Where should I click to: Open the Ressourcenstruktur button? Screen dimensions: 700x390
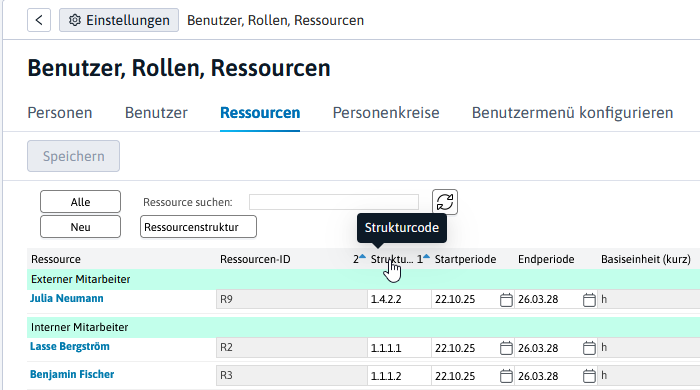click(x=198, y=227)
